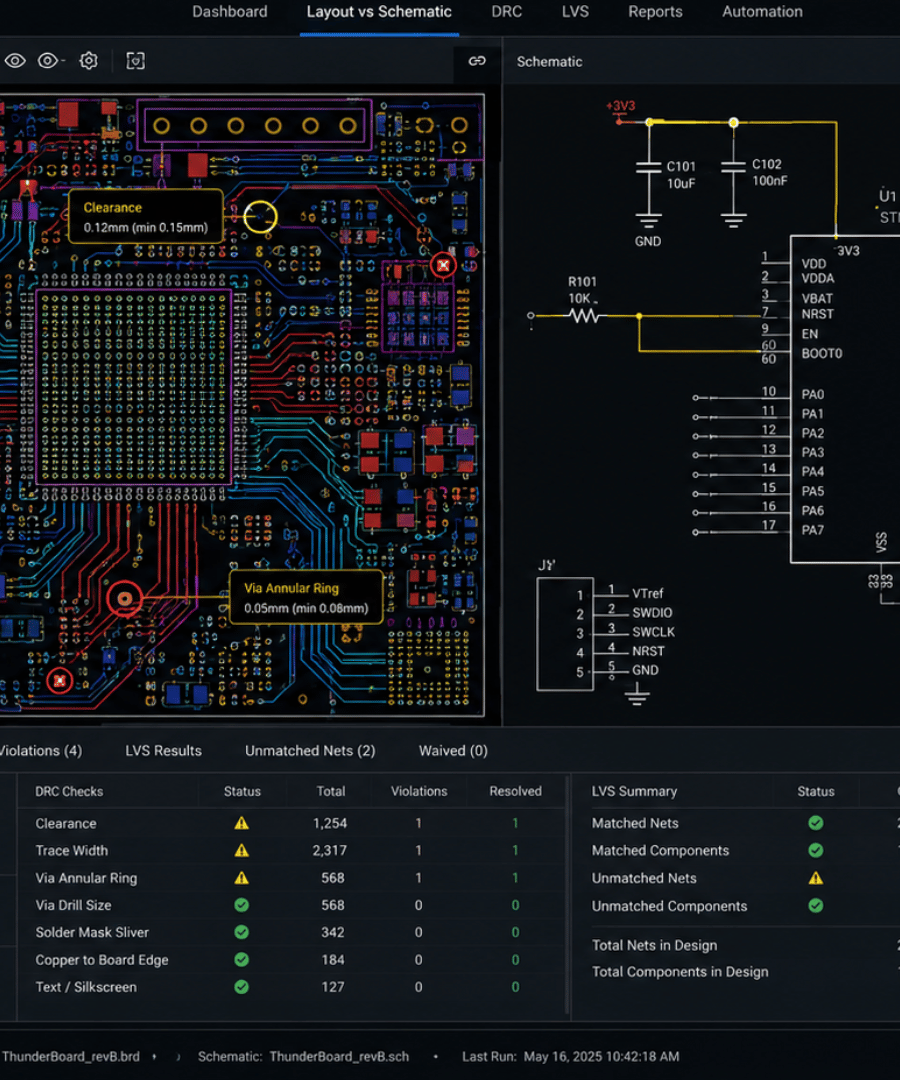Click the 1,254 total clearance value
Viewport: 900px width, 1080px height.
pos(330,823)
